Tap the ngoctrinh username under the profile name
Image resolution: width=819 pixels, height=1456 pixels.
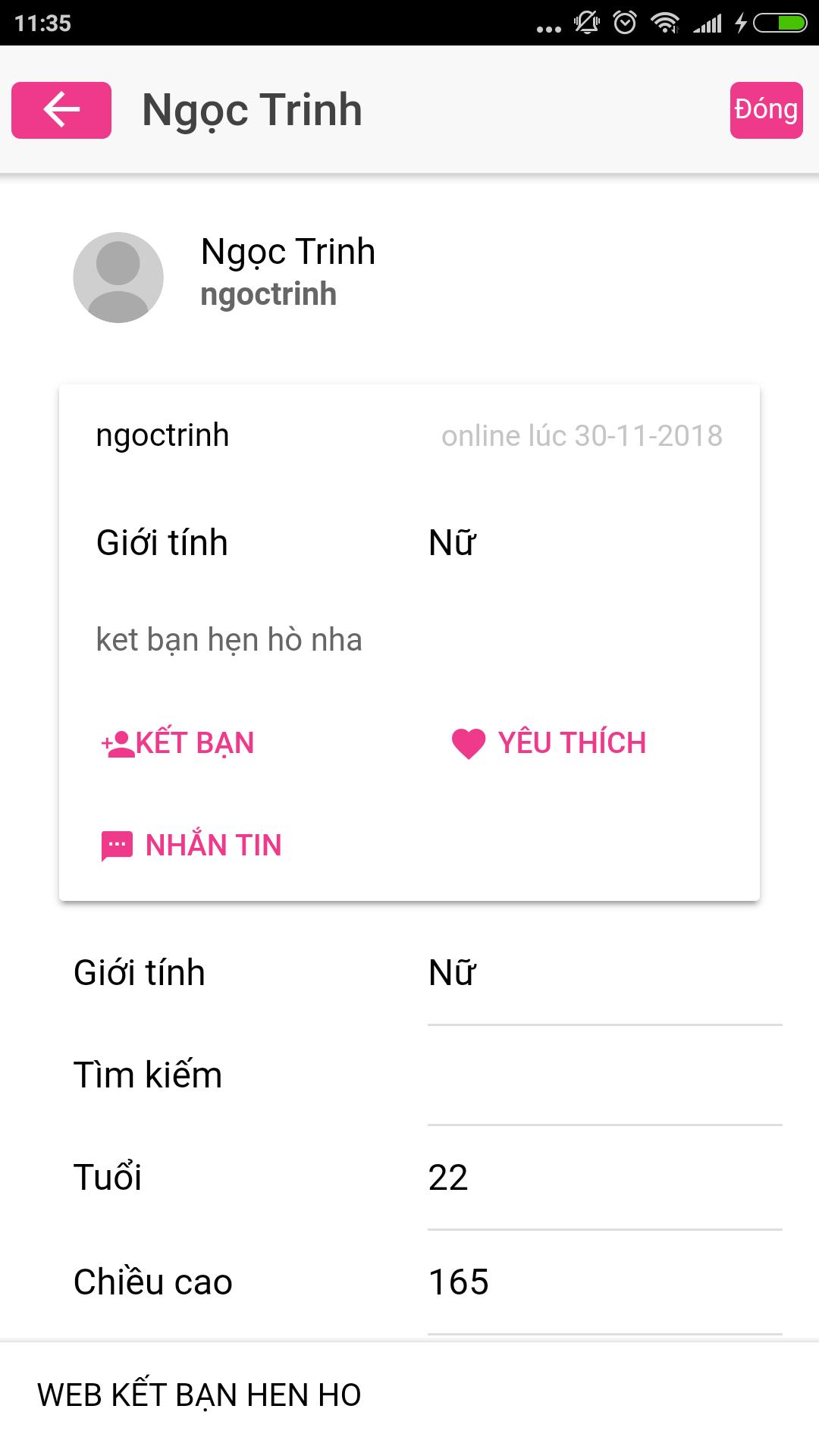[x=268, y=294]
